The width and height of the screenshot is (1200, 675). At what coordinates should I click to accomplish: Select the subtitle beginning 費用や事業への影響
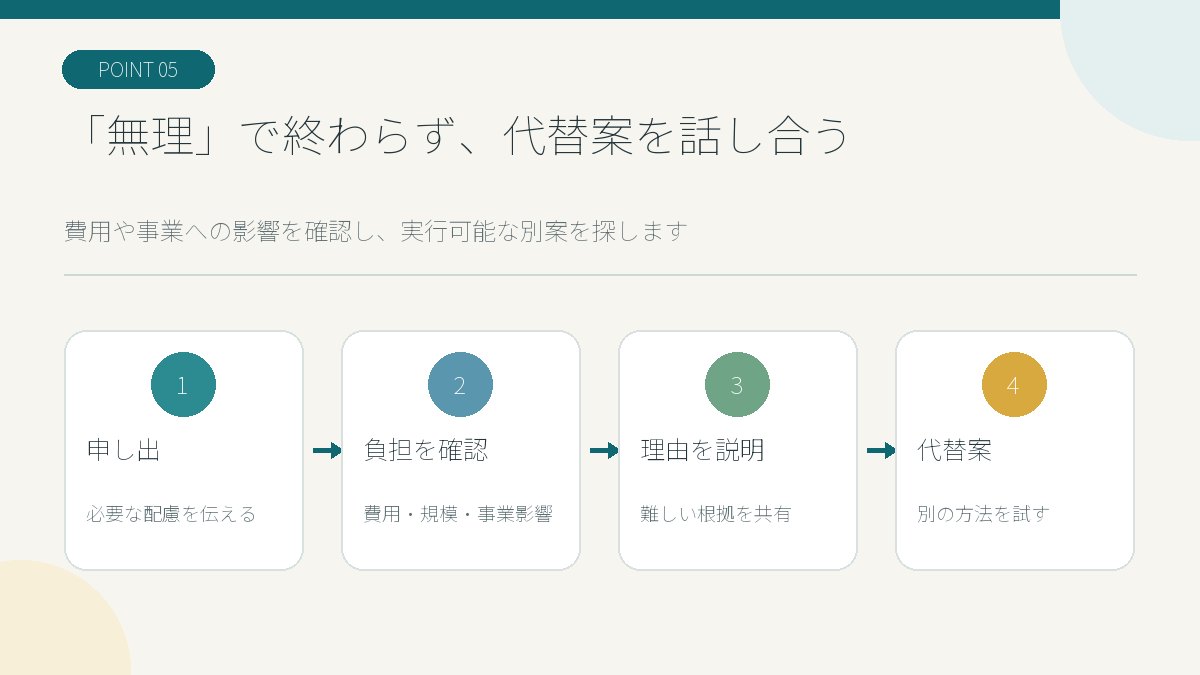(x=376, y=231)
